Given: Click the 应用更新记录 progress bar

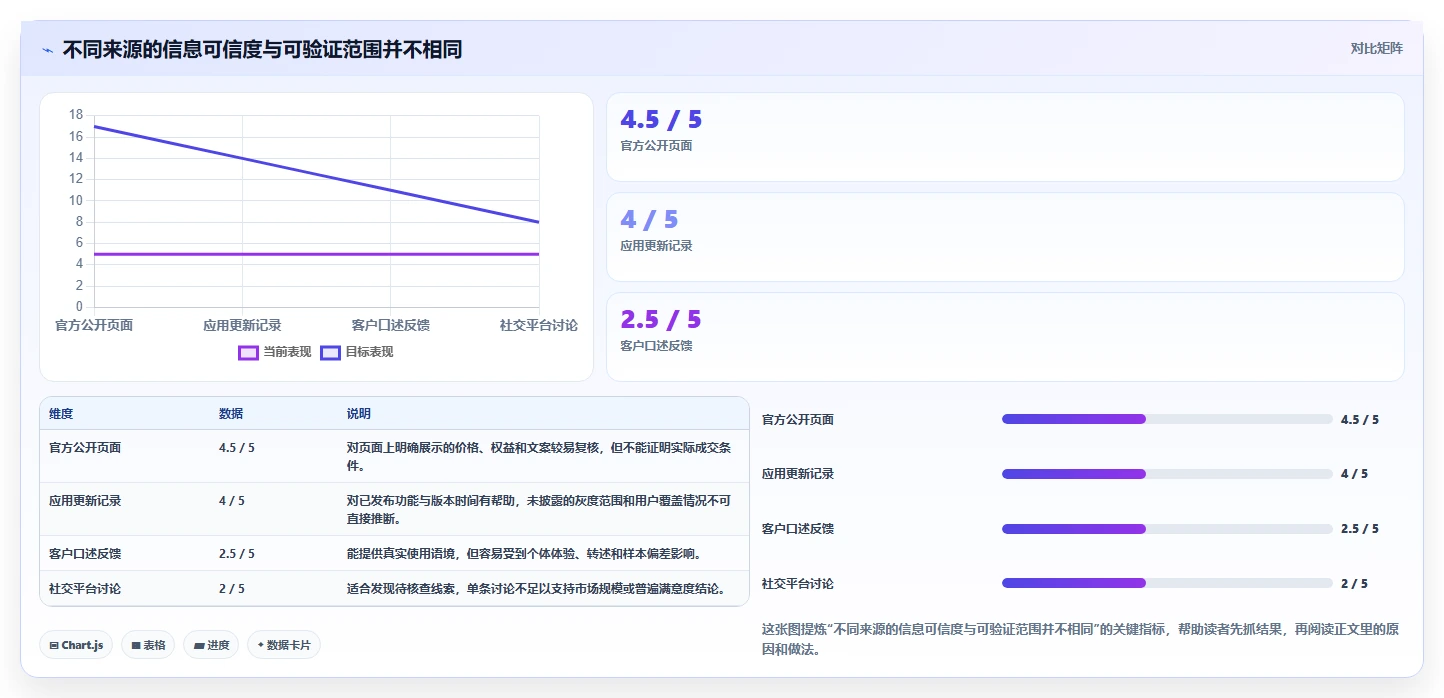Looking at the screenshot, I should (x=1167, y=474).
